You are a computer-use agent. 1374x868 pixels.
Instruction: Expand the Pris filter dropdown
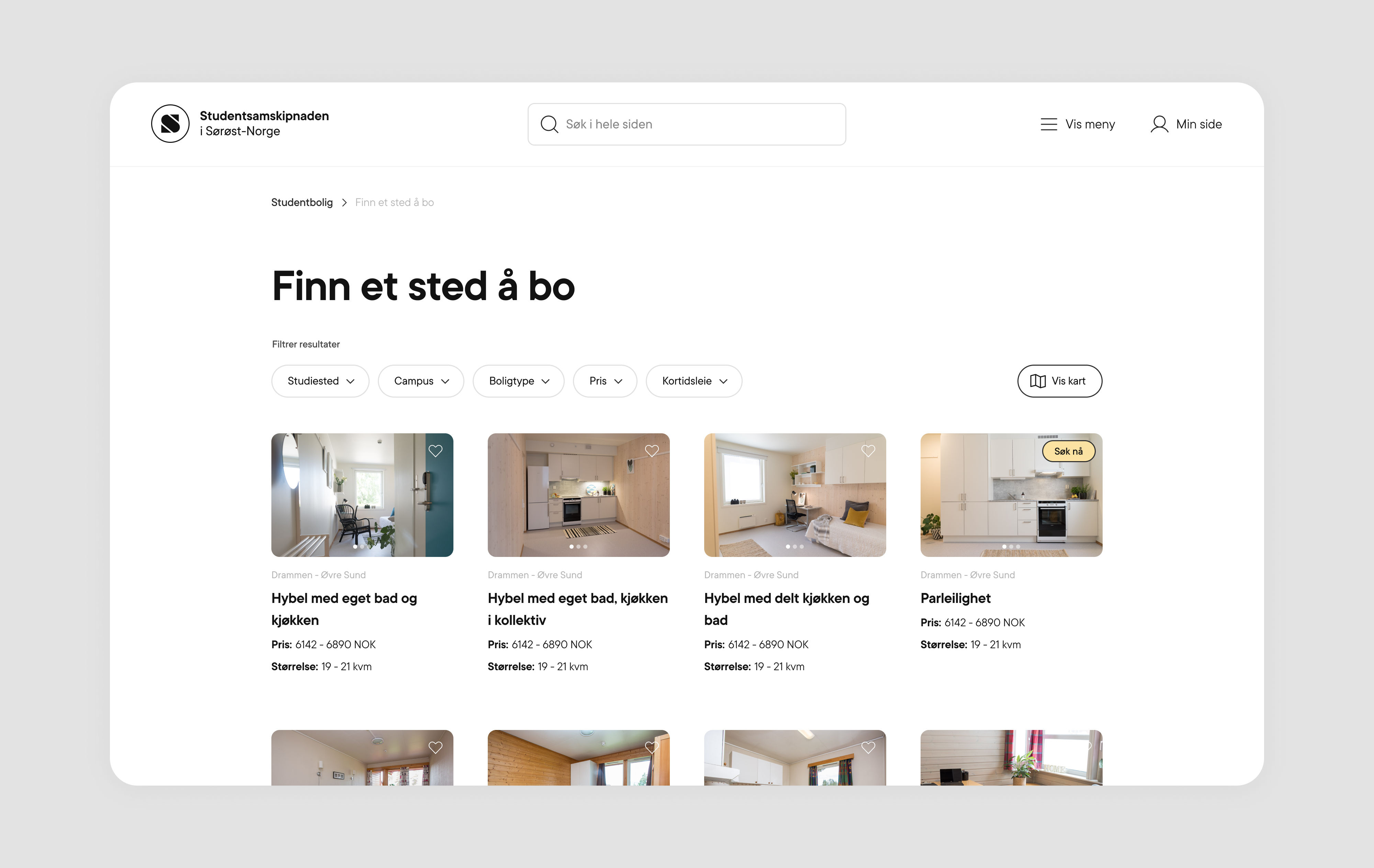click(605, 381)
